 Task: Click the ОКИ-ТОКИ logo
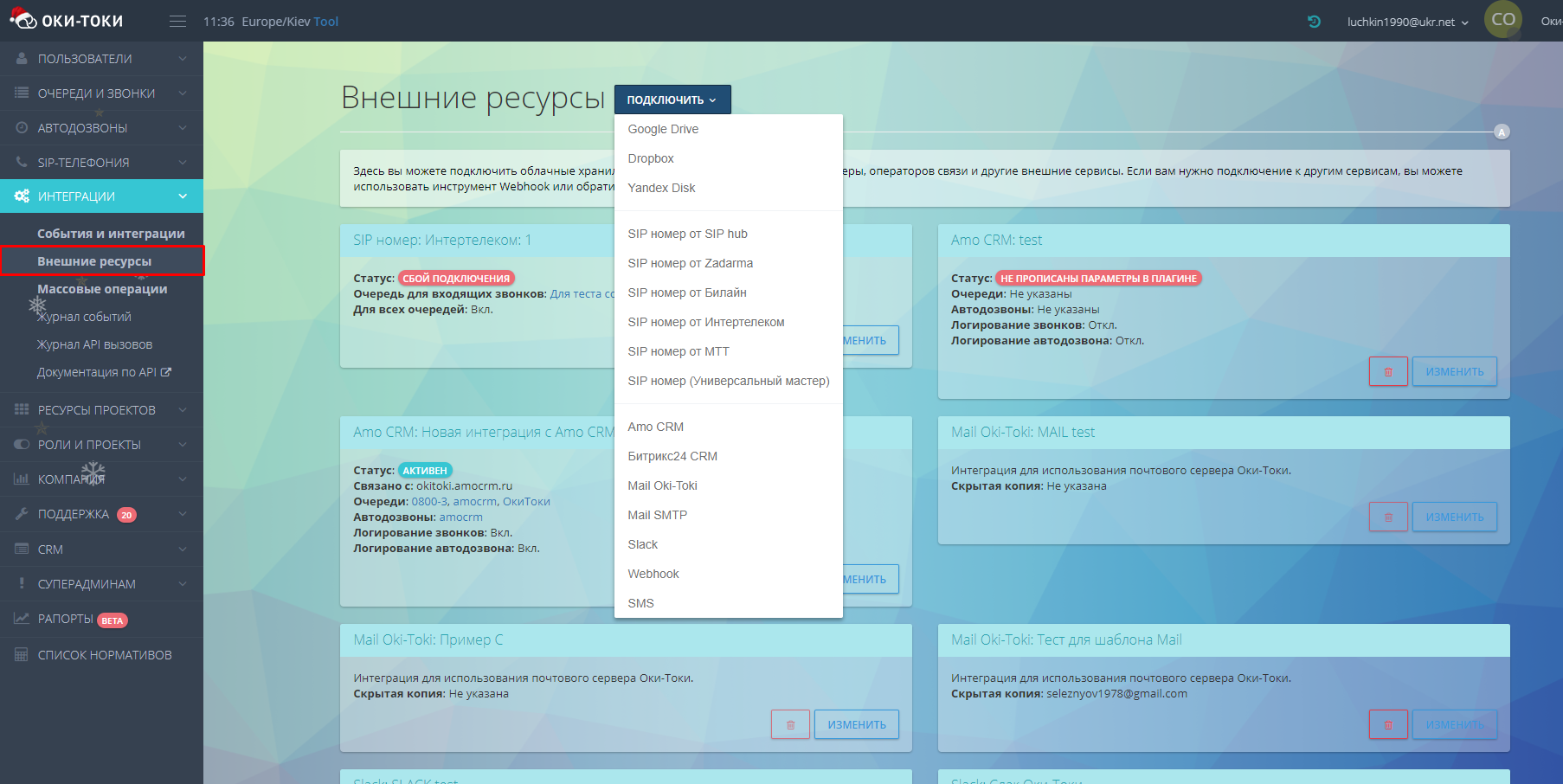(67, 19)
